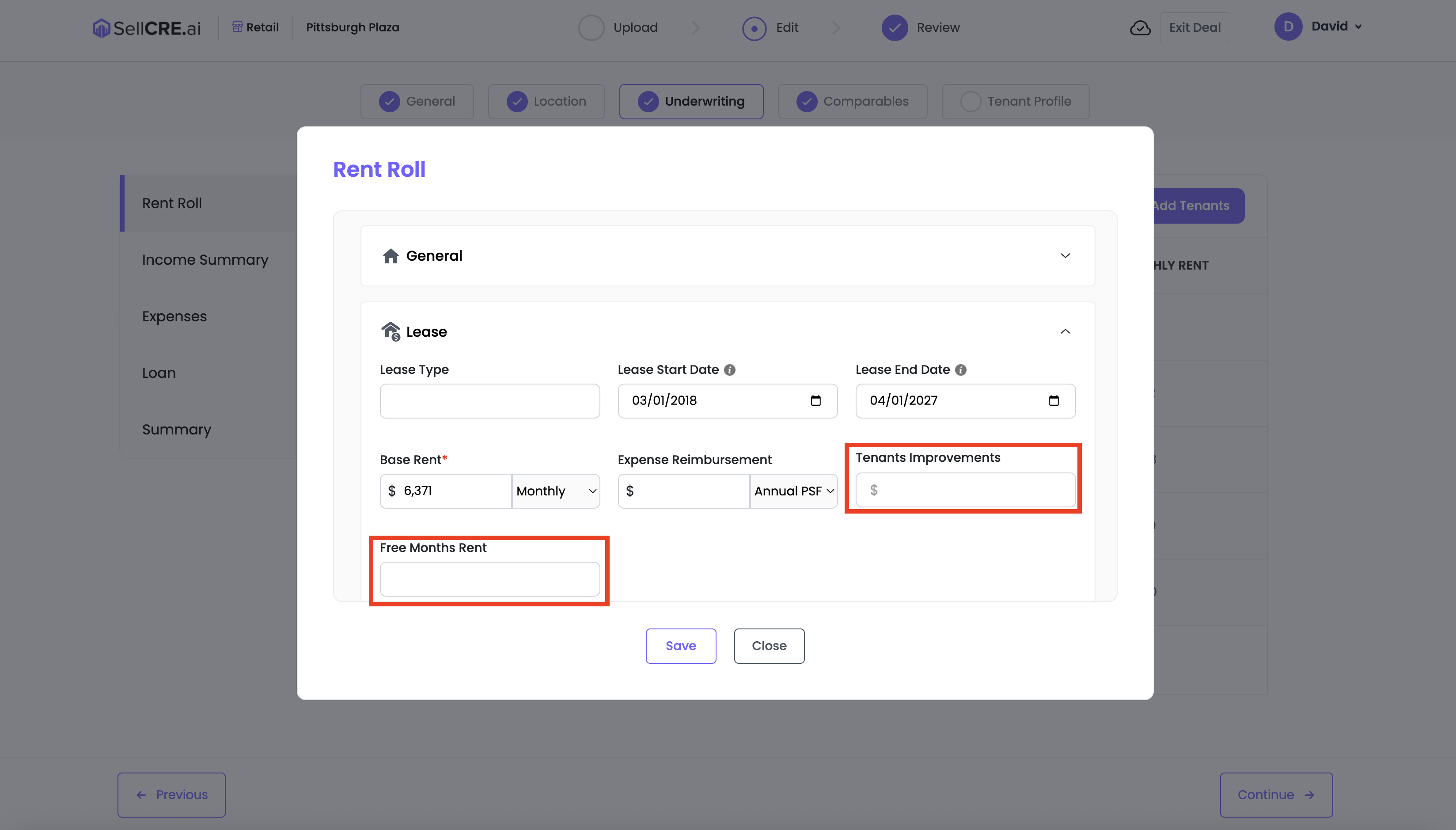The image size is (1456, 830).
Task: Click the Retail property type icon
Action: [x=238, y=27]
